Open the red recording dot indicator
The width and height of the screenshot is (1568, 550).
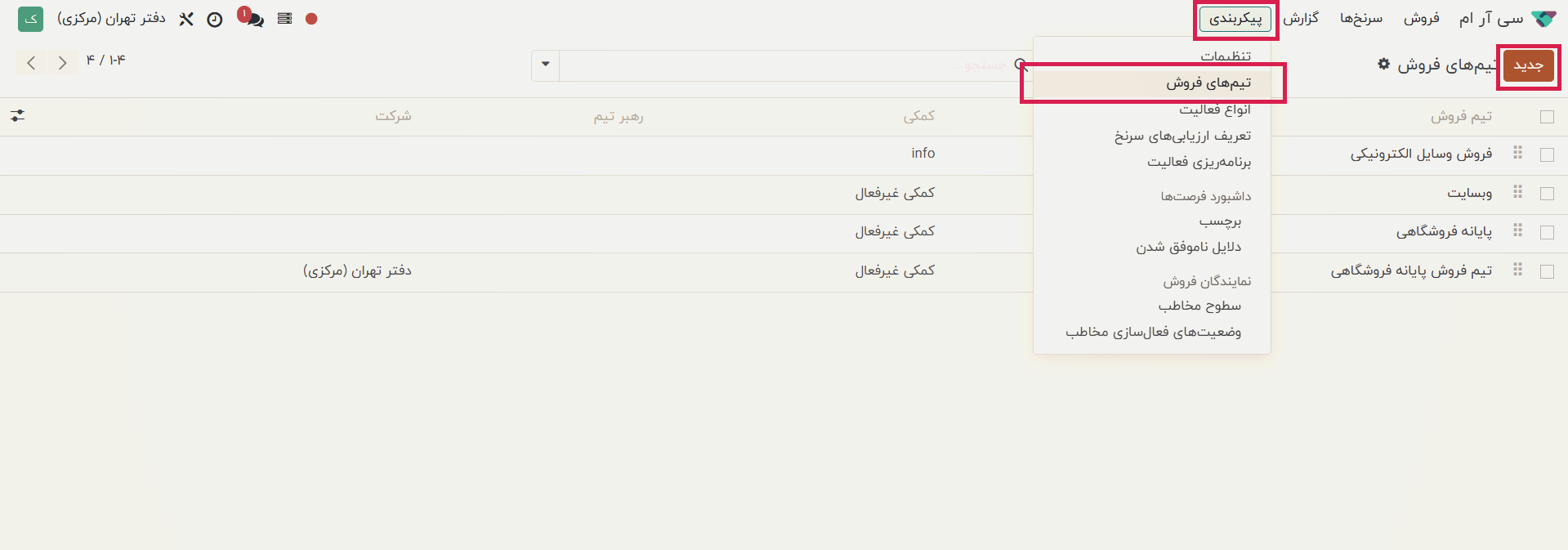[x=311, y=19]
